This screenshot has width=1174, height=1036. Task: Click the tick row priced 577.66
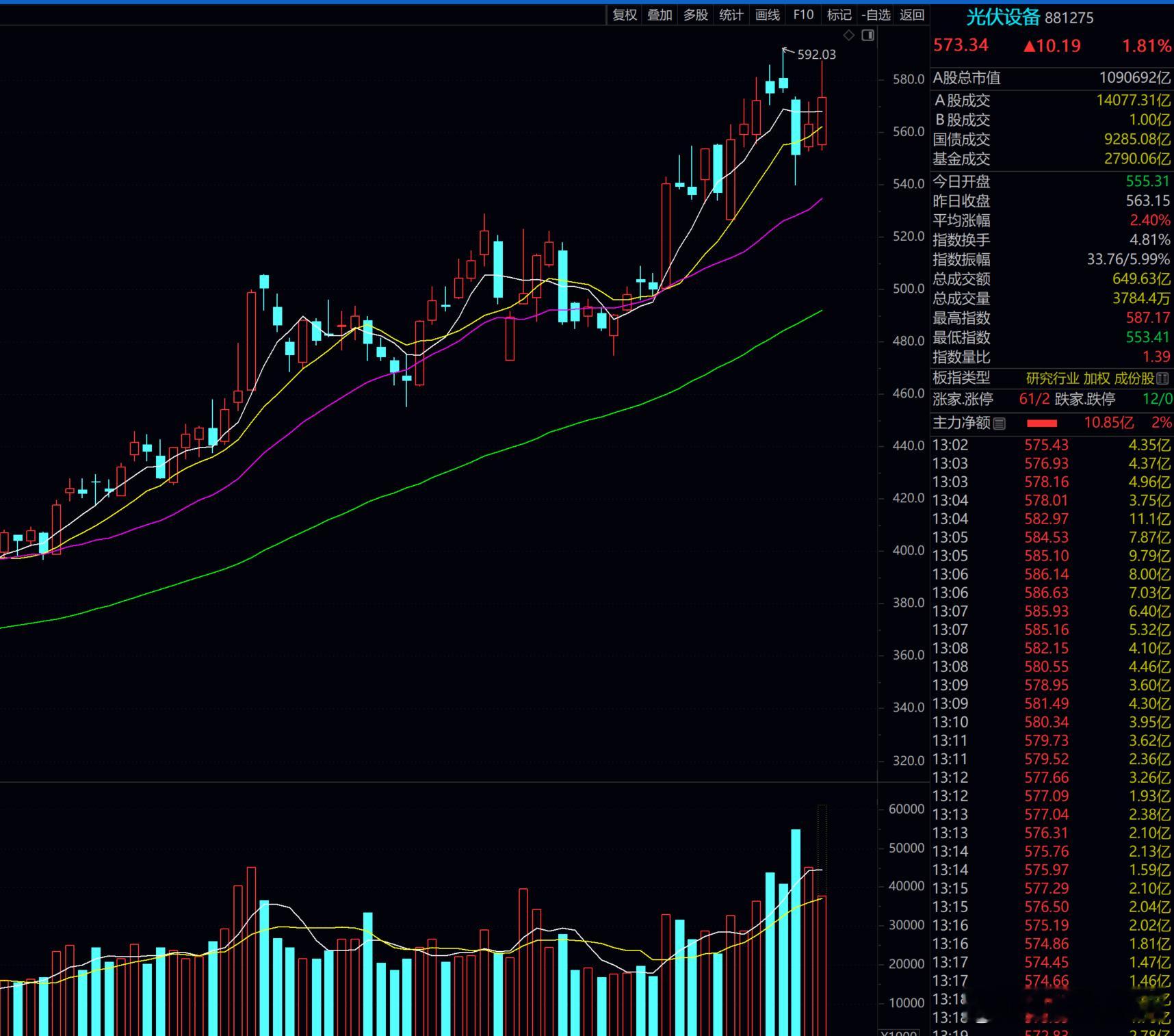(x=1052, y=777)
